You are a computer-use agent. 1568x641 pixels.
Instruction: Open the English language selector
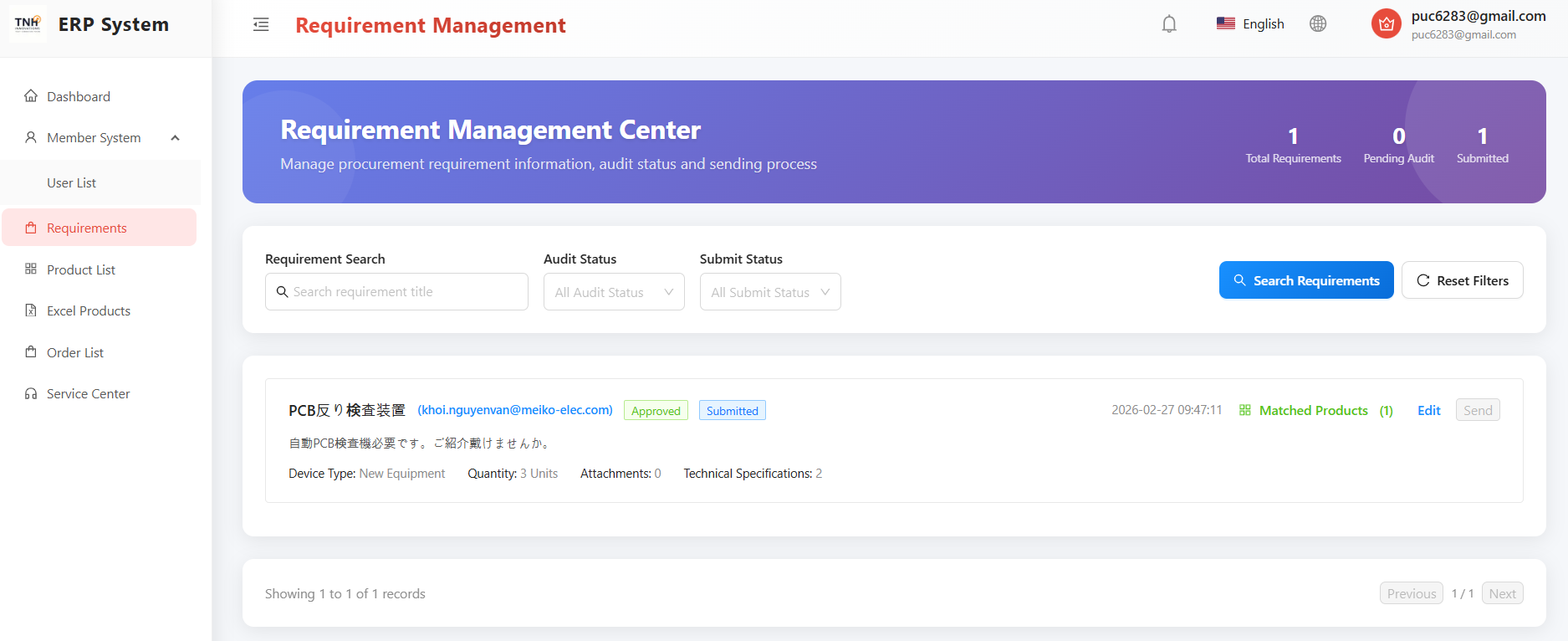click(x=1250, y=23)
